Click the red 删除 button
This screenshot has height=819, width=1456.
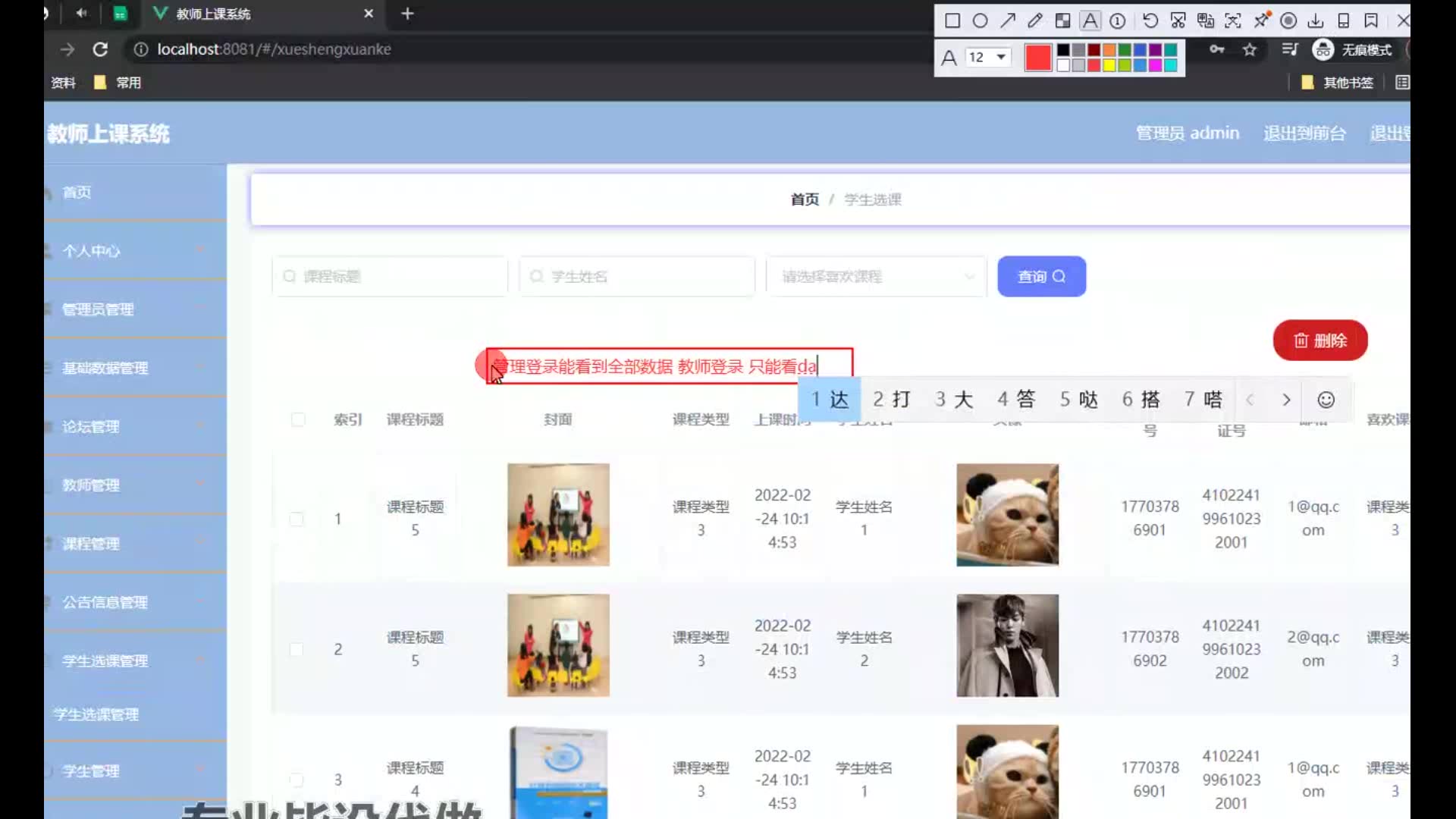pyautogui.click(x=1319, y=340)
